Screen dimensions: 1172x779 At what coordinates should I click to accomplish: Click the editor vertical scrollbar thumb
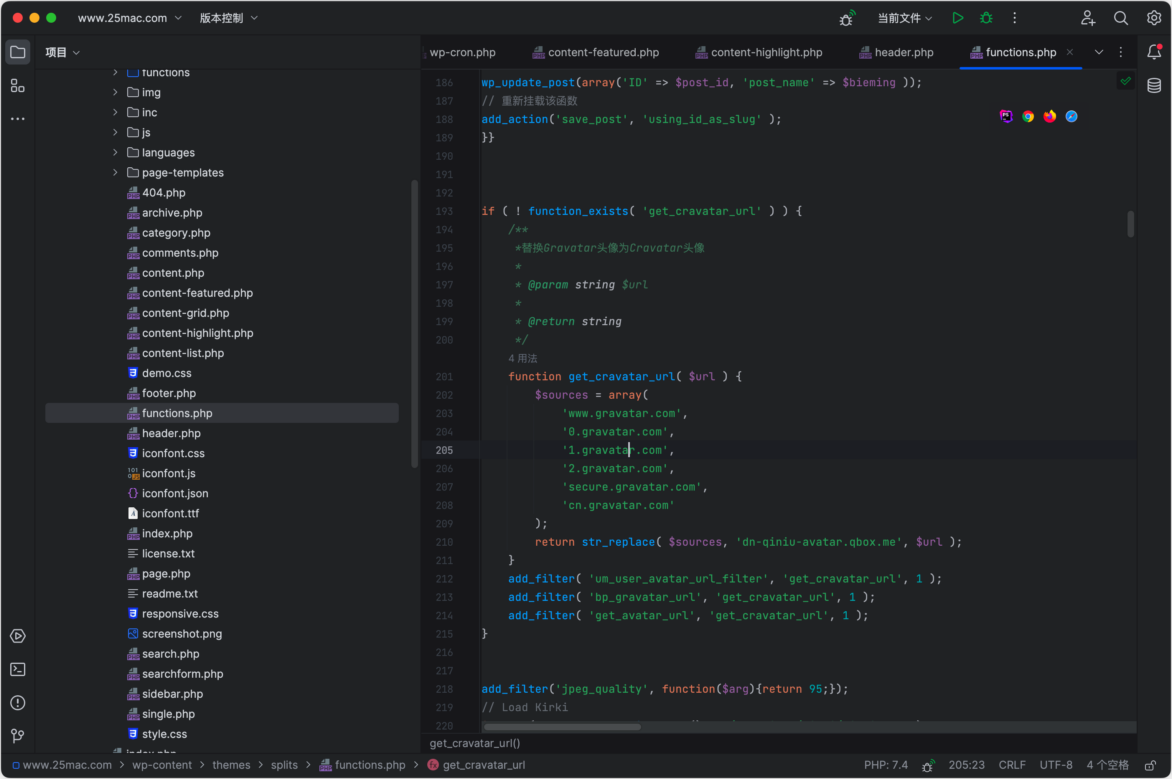pos(1130,224)
